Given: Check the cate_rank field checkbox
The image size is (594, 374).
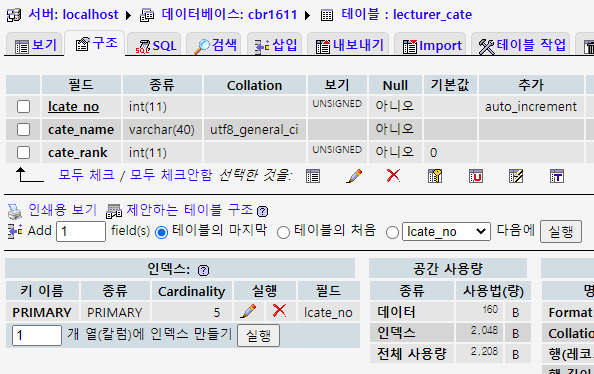Looking at the screenshot, I should pos(23,153).
